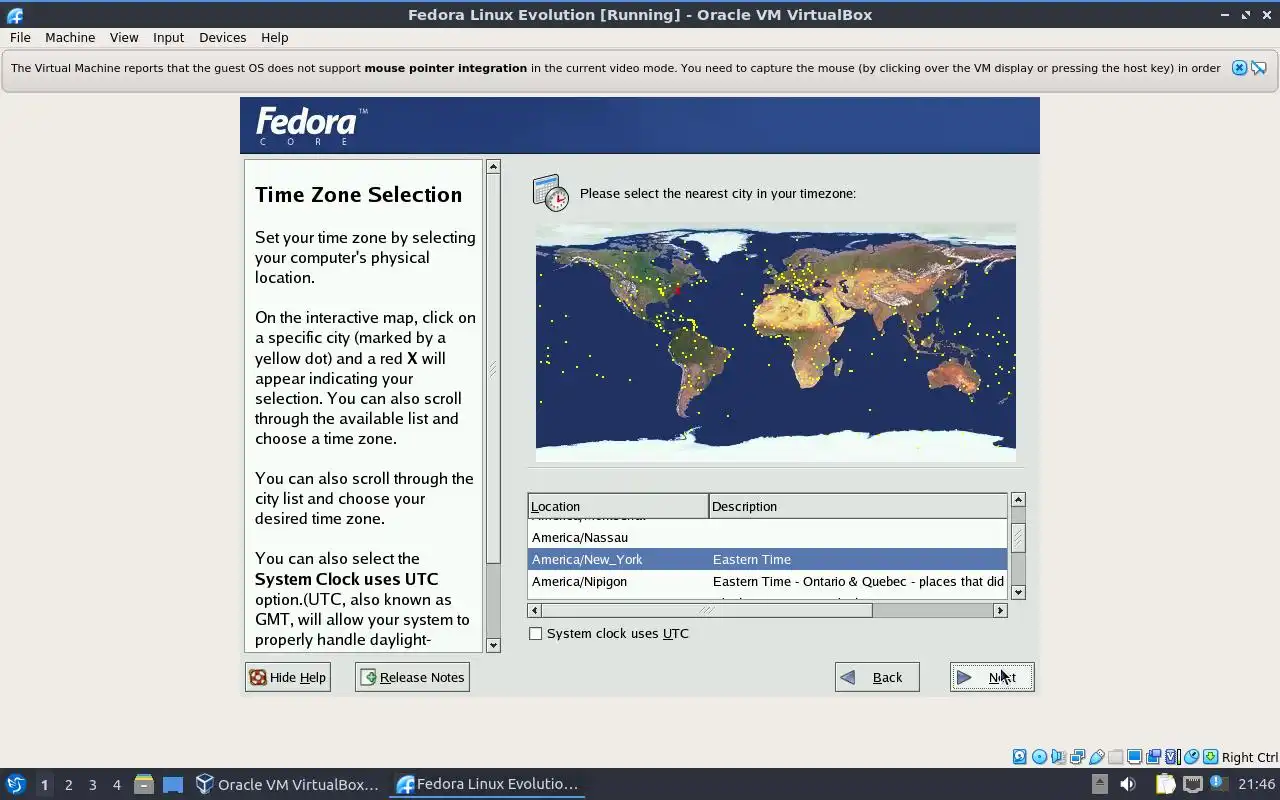Click the 21:46 clock in the taskbar
Image resolution: width=1280 pixels, height=800 pixels.
[1257, 784]
